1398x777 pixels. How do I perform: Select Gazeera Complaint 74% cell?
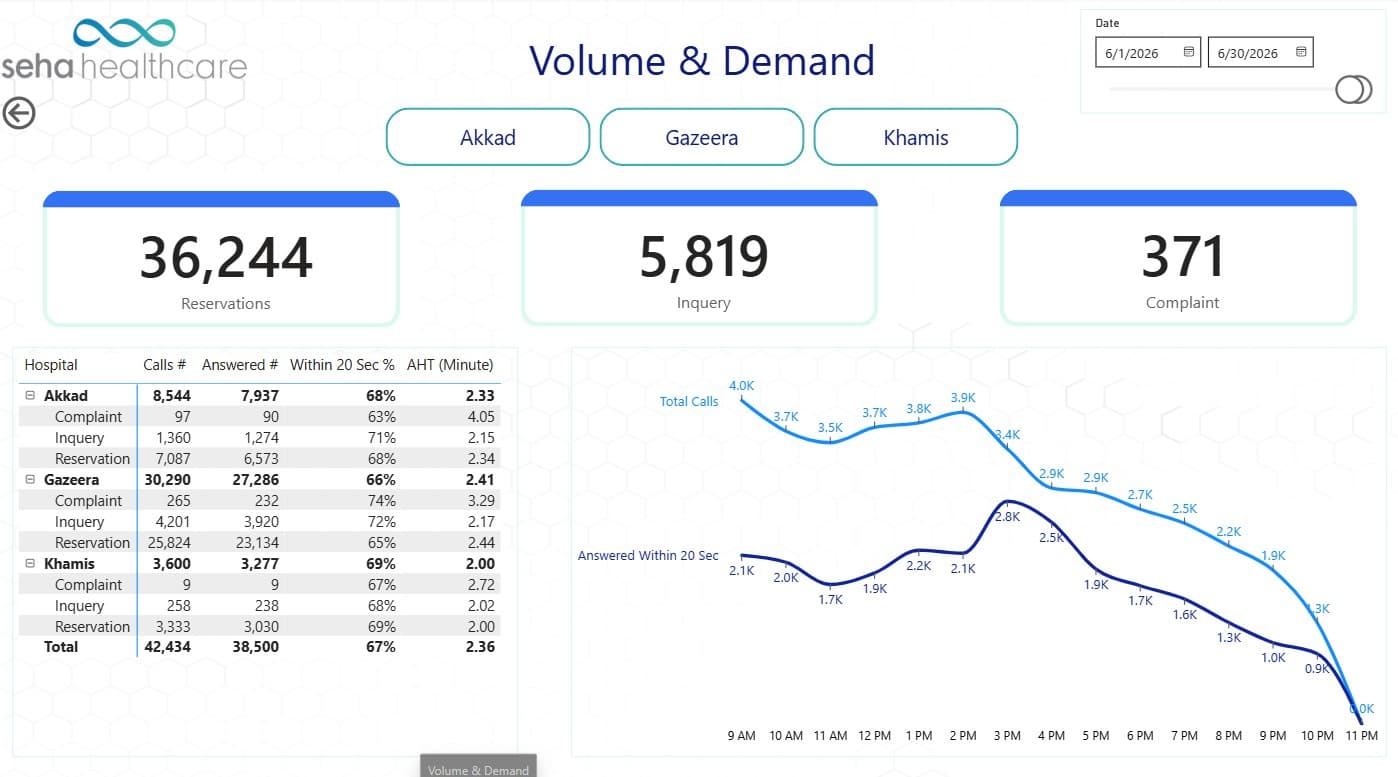(x=381, y=501)
